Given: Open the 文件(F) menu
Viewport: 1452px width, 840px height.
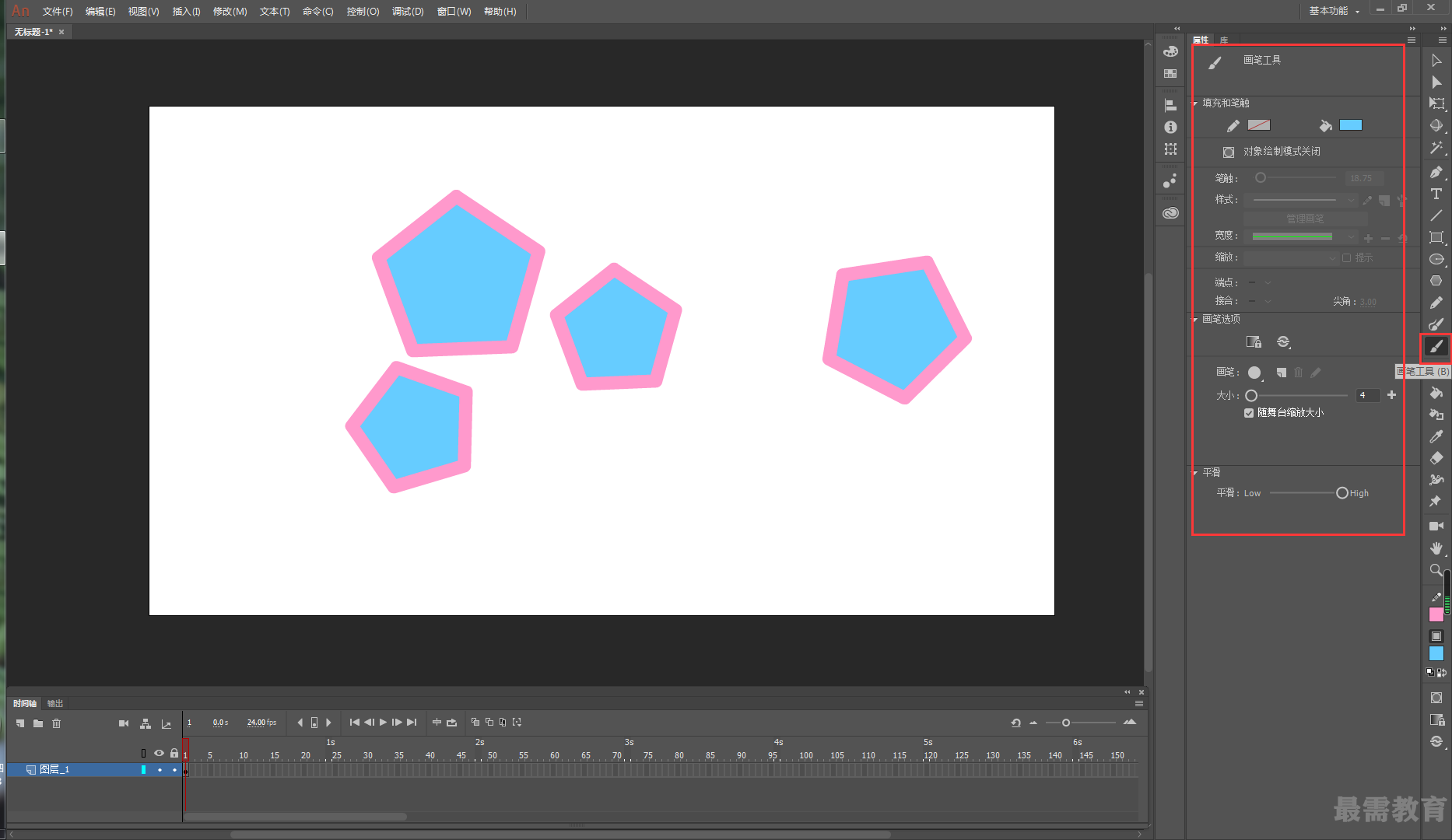Looking at the screenshot, I should (57, 12).
